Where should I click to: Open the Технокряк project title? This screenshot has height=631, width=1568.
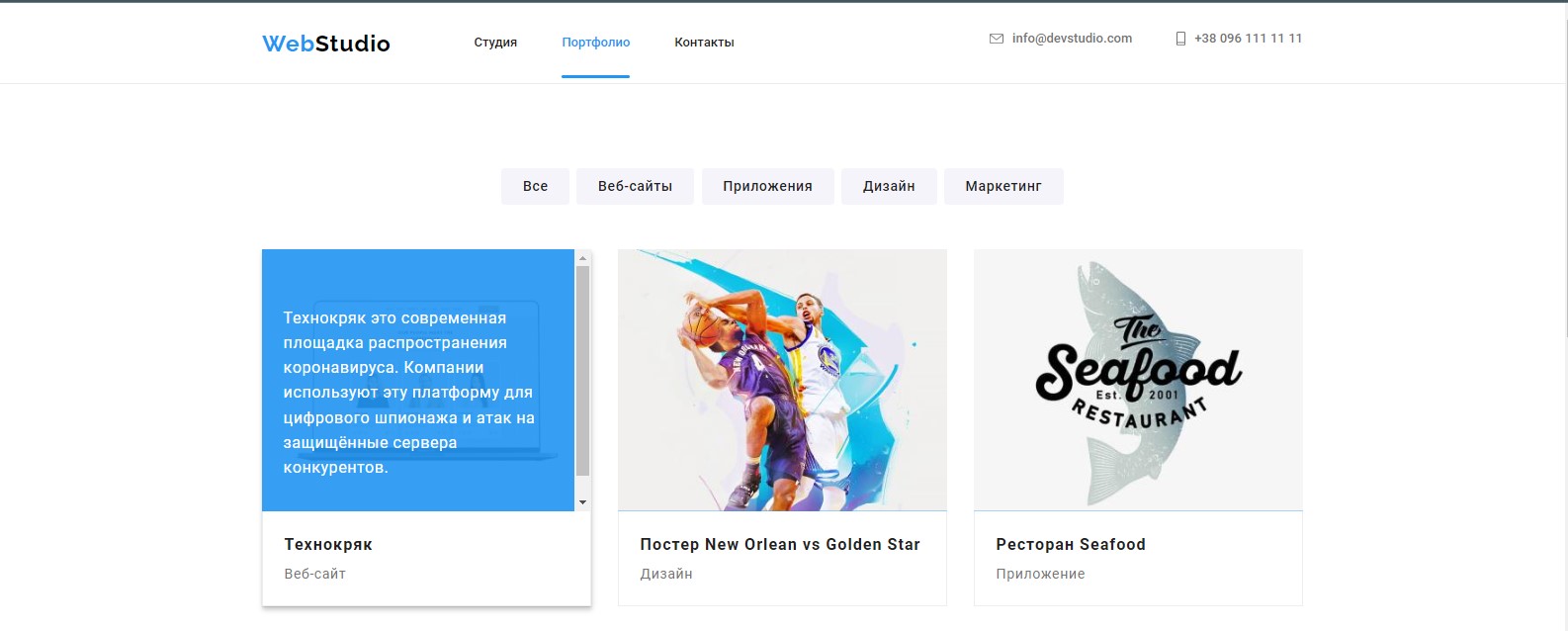[328, 544]
